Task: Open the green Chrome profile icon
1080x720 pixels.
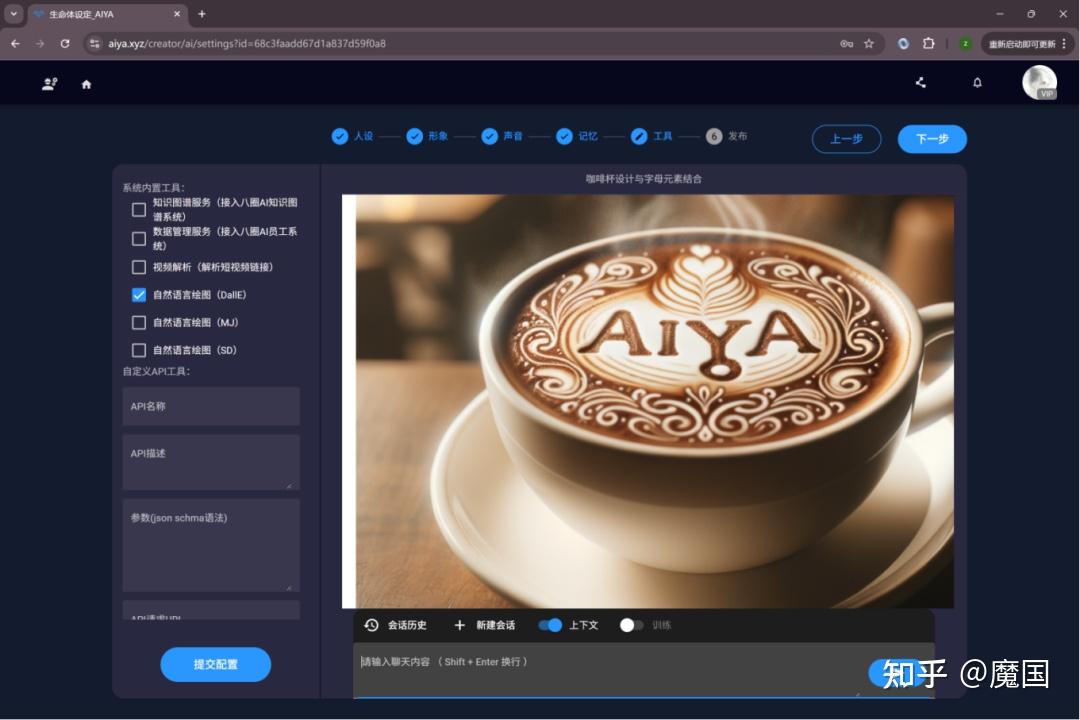Action: pyautogui.click(x=965, y=43)
